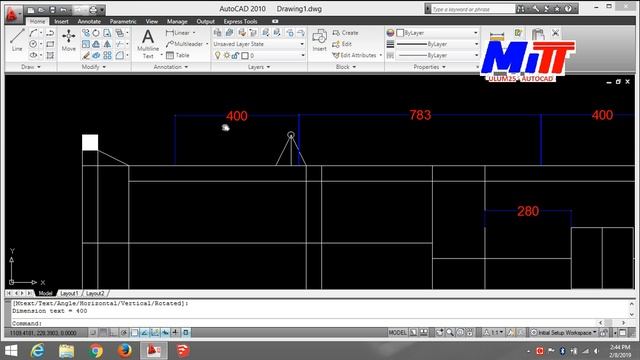Switch to the Layout1 tab

[x=69, y=293]
